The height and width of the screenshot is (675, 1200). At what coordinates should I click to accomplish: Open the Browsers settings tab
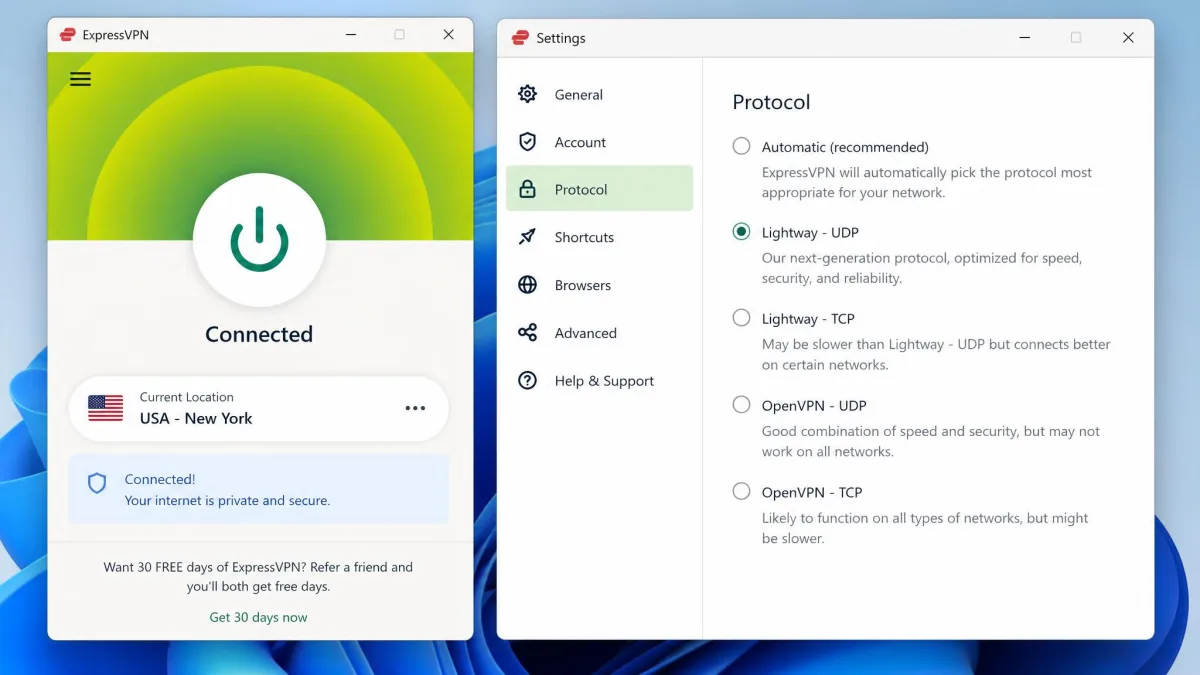[599, 285]
